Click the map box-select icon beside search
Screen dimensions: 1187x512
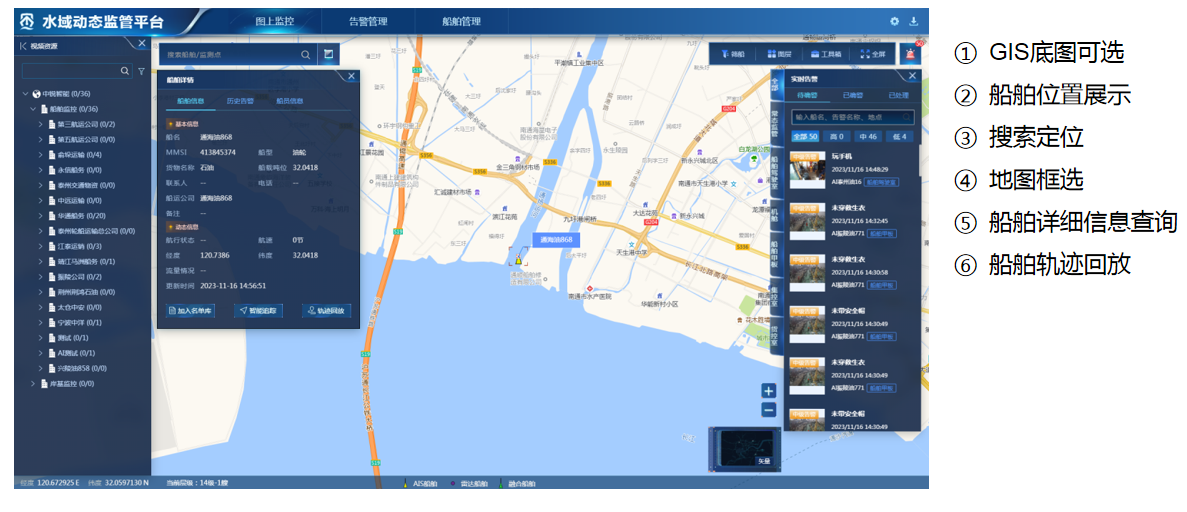coord(327,55)
